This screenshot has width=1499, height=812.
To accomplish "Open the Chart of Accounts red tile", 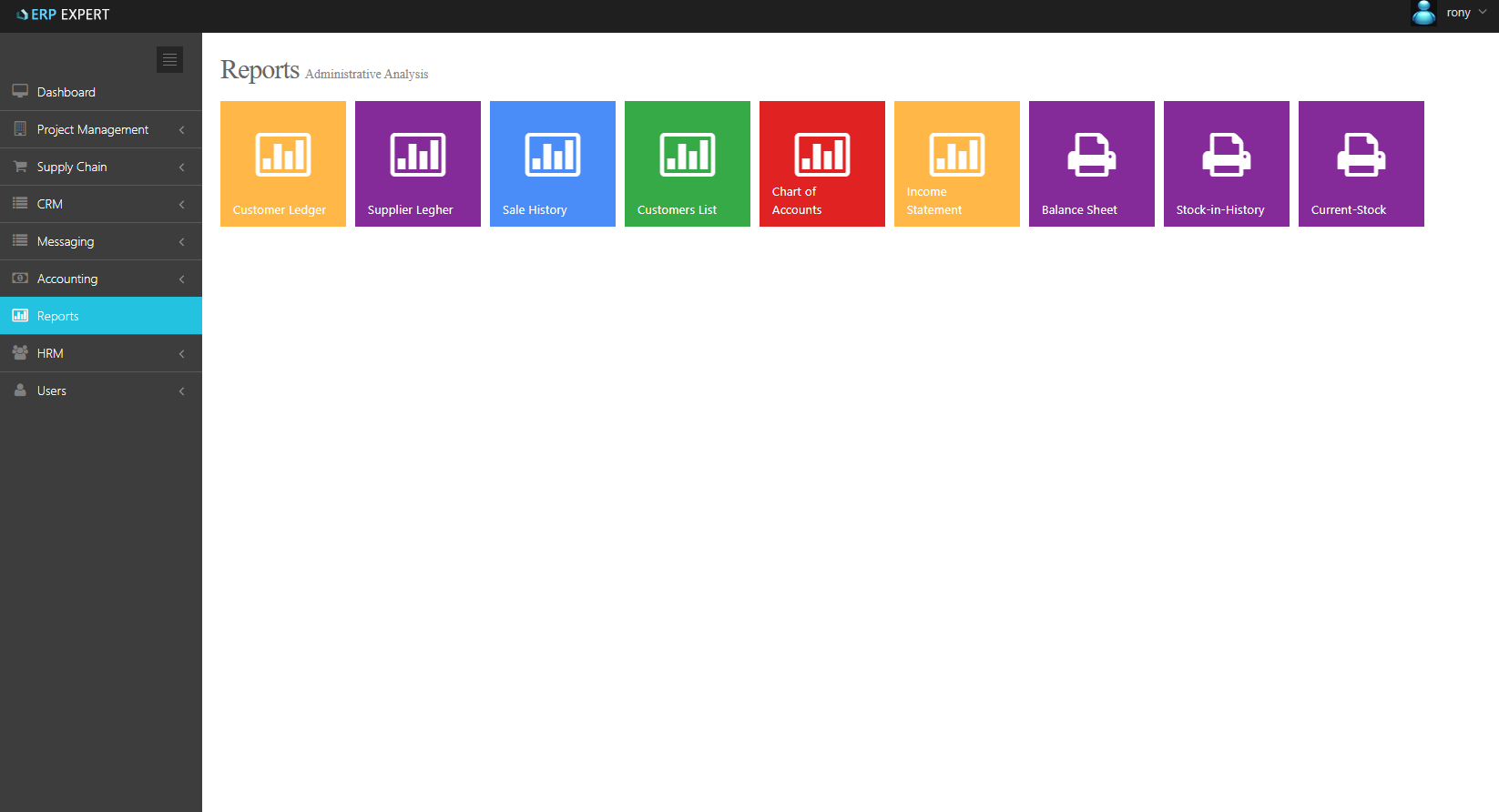I will coord(821,164).
